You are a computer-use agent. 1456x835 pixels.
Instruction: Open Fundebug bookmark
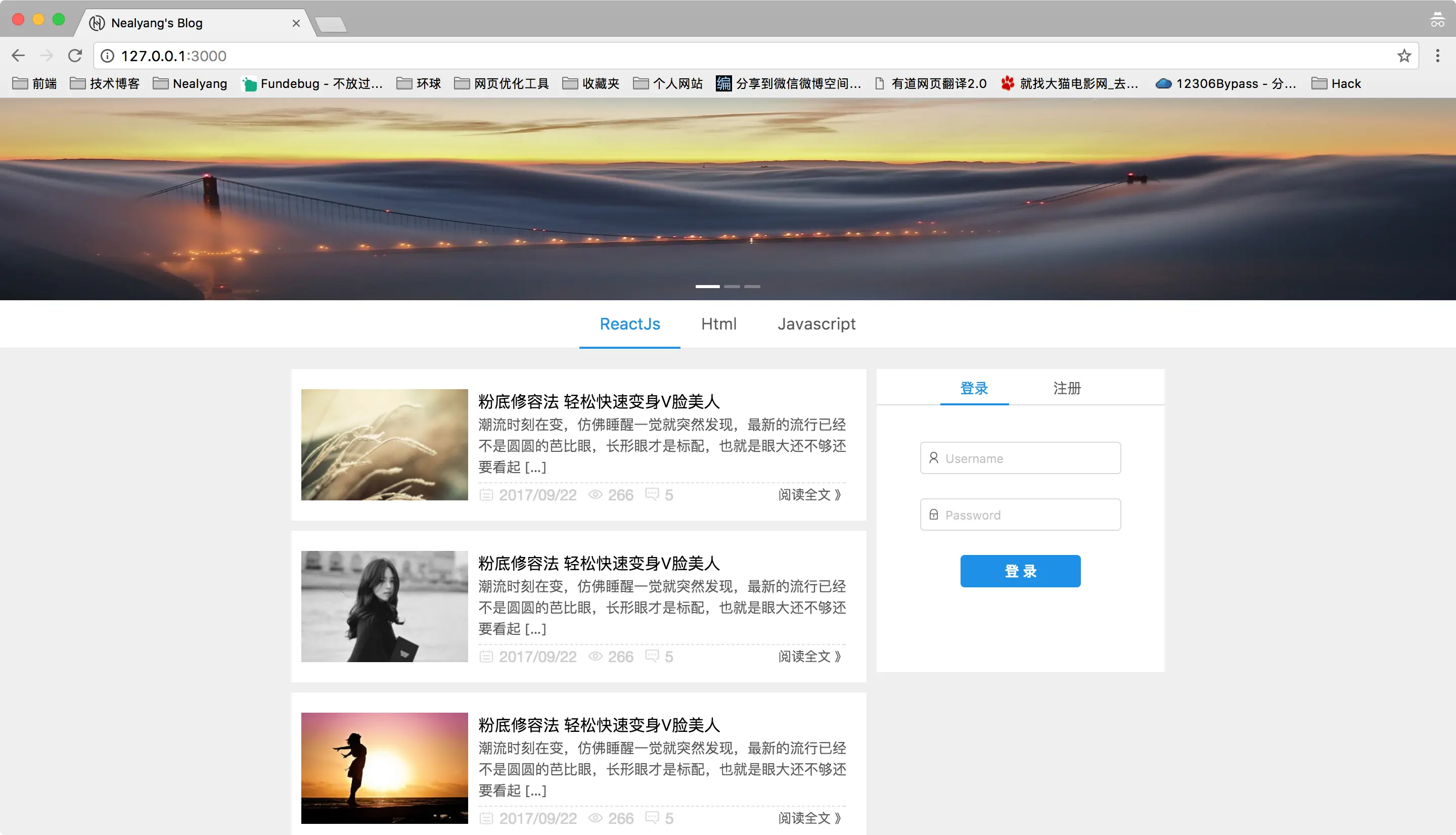click(311, 84)
